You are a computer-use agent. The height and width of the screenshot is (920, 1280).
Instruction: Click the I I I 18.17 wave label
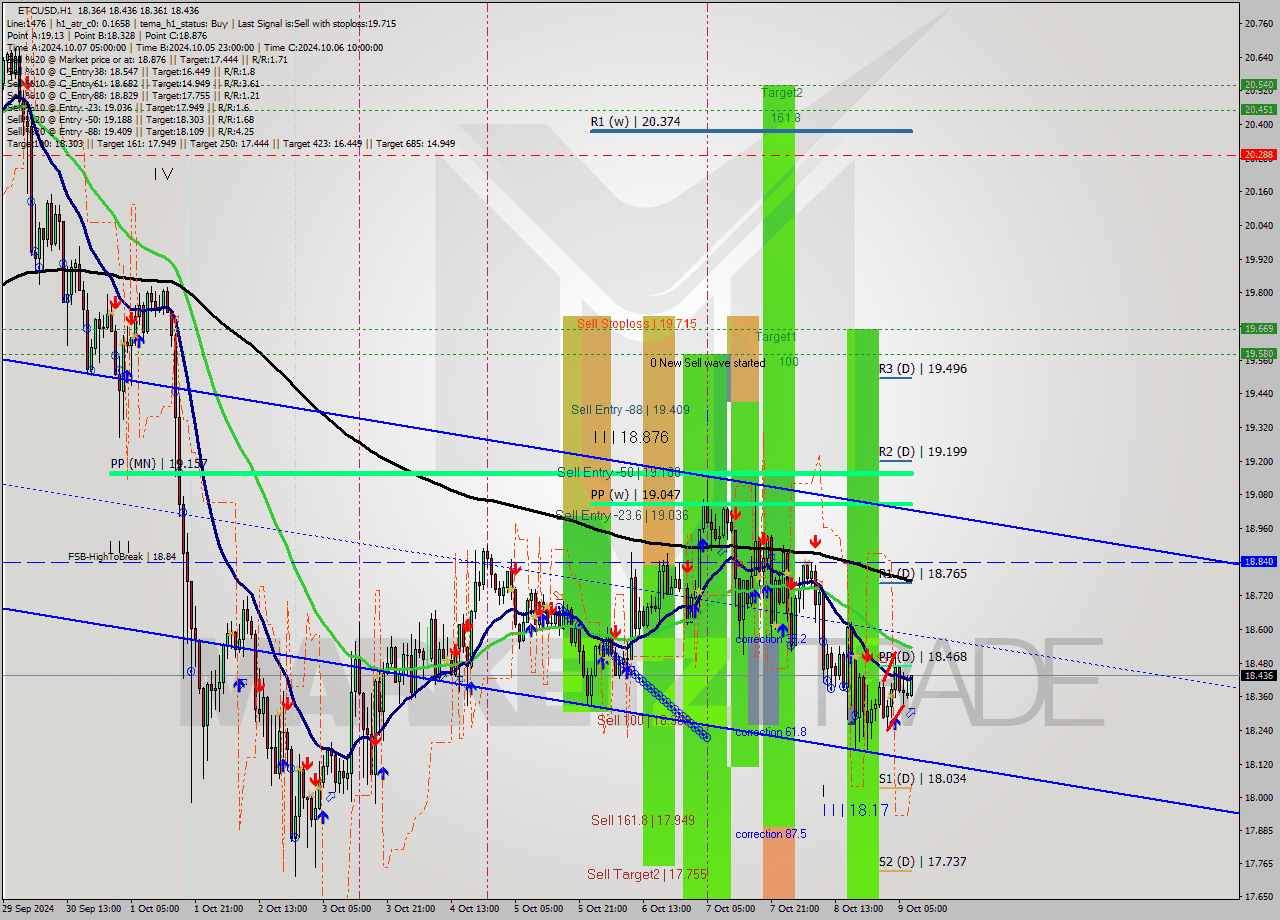coord(855,810)
